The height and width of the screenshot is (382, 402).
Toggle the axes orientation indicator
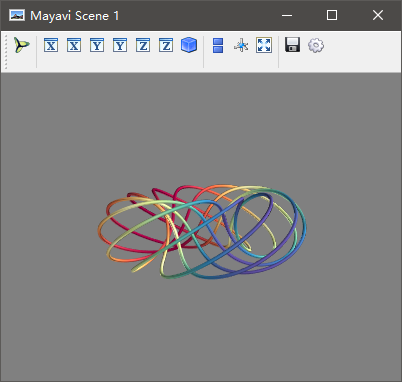coord(241,45)
